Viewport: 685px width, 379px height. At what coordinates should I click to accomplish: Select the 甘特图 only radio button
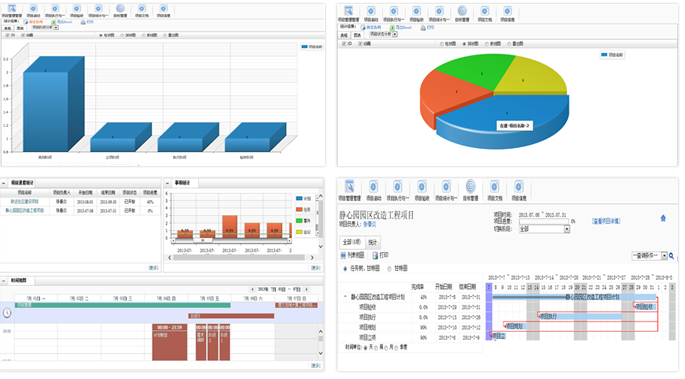[x=389, y=269]
